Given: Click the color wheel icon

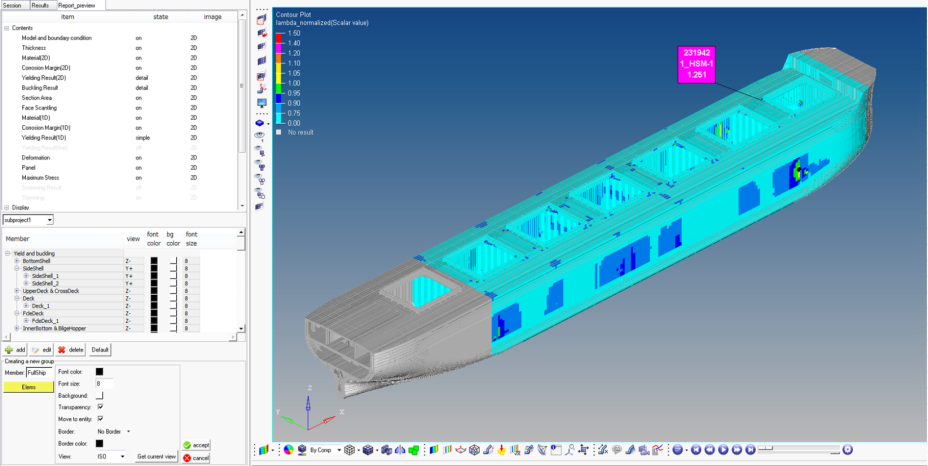Looking at the screenshot, I should (288, 450).
